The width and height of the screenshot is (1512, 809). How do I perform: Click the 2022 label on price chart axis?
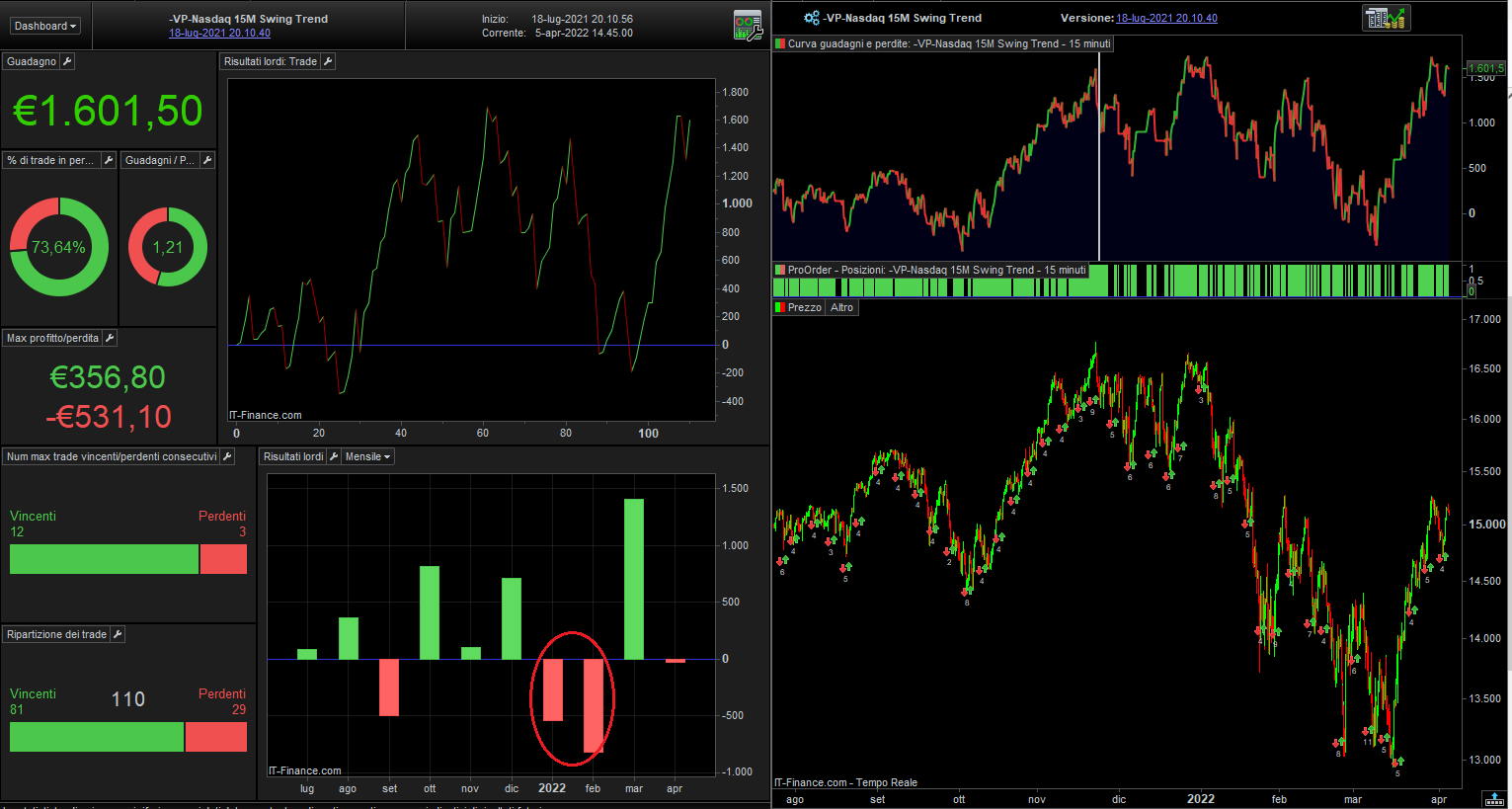(x=1201, y=799)
